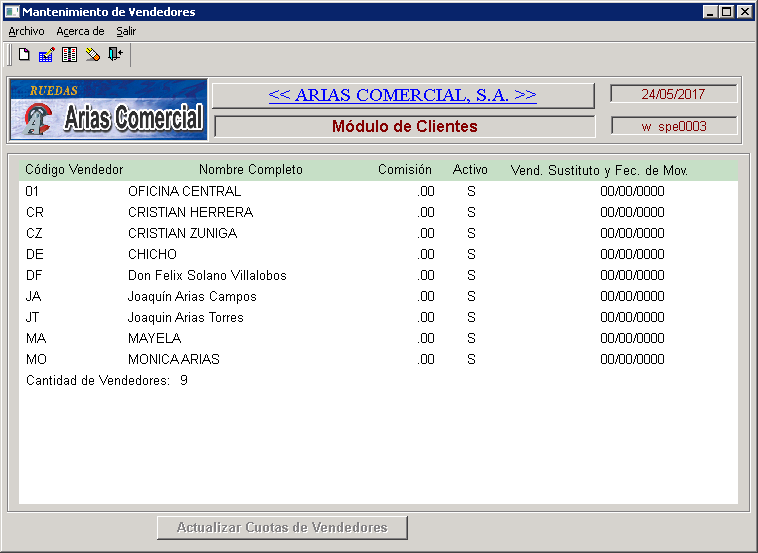Open the book-style listing report icon
This screenshot has width=758, height=553.
coord(69,55)
